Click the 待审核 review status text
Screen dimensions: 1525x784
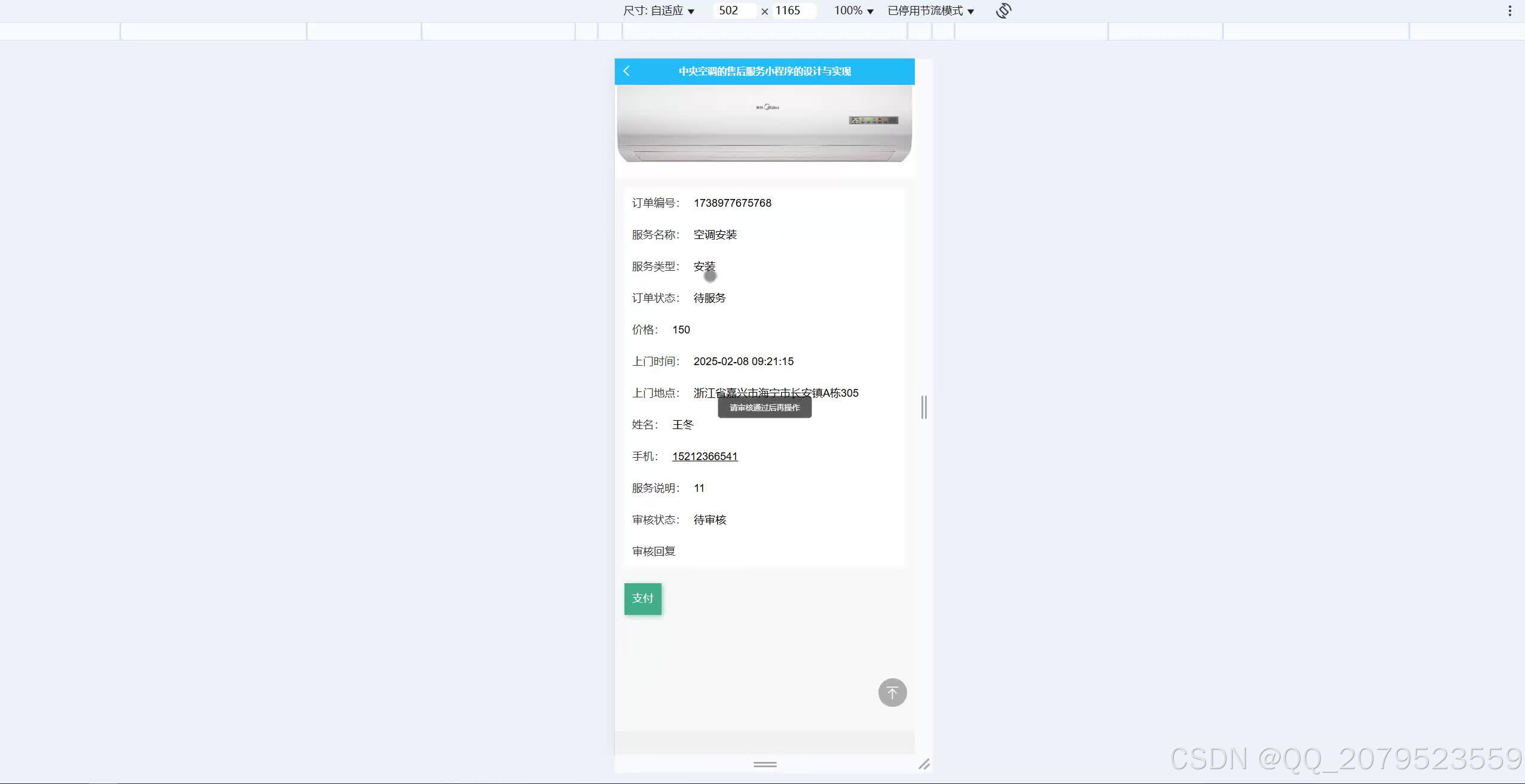click(709, 519)
